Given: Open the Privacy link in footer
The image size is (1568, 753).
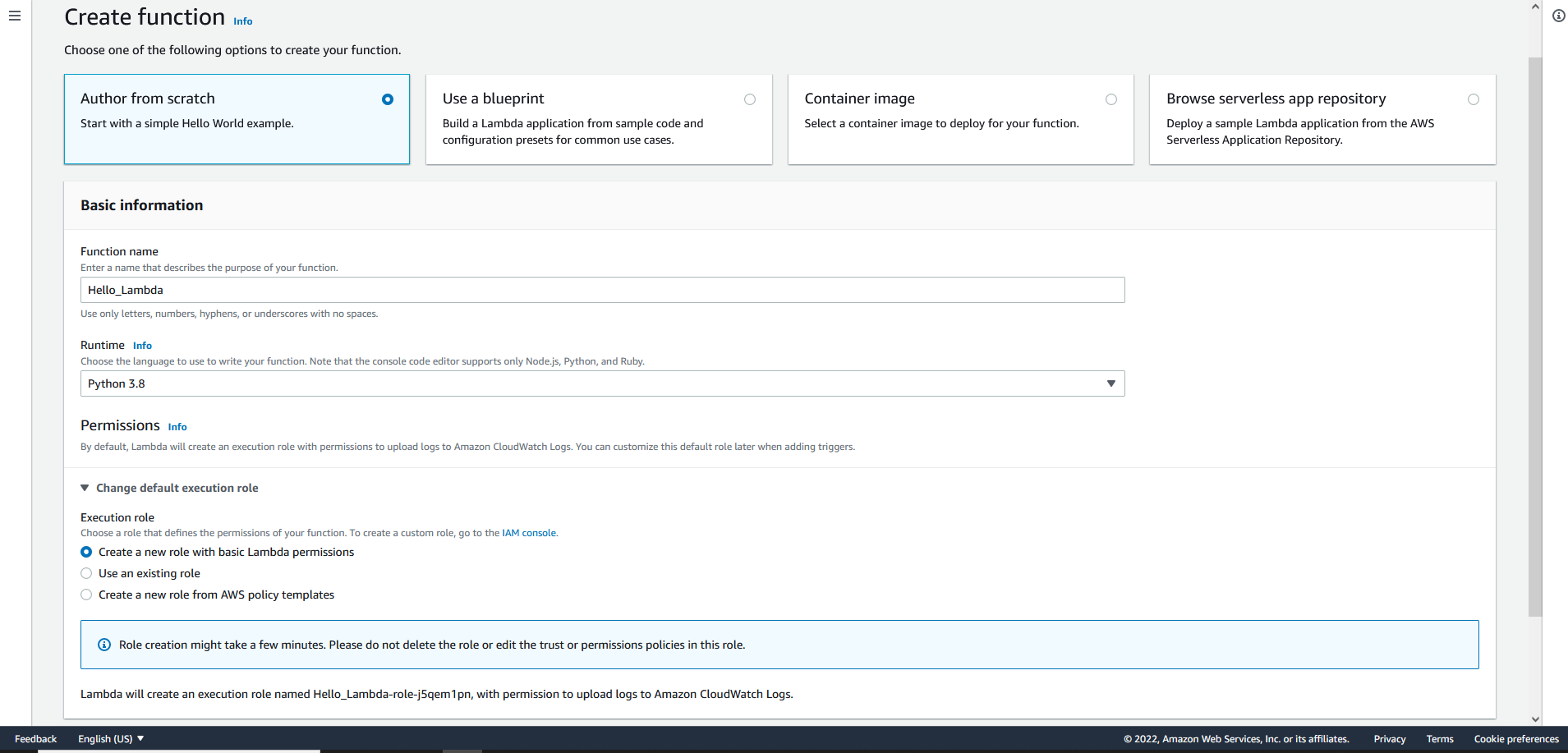Looking at the screenshot, I should click(x=1390, y=739).
